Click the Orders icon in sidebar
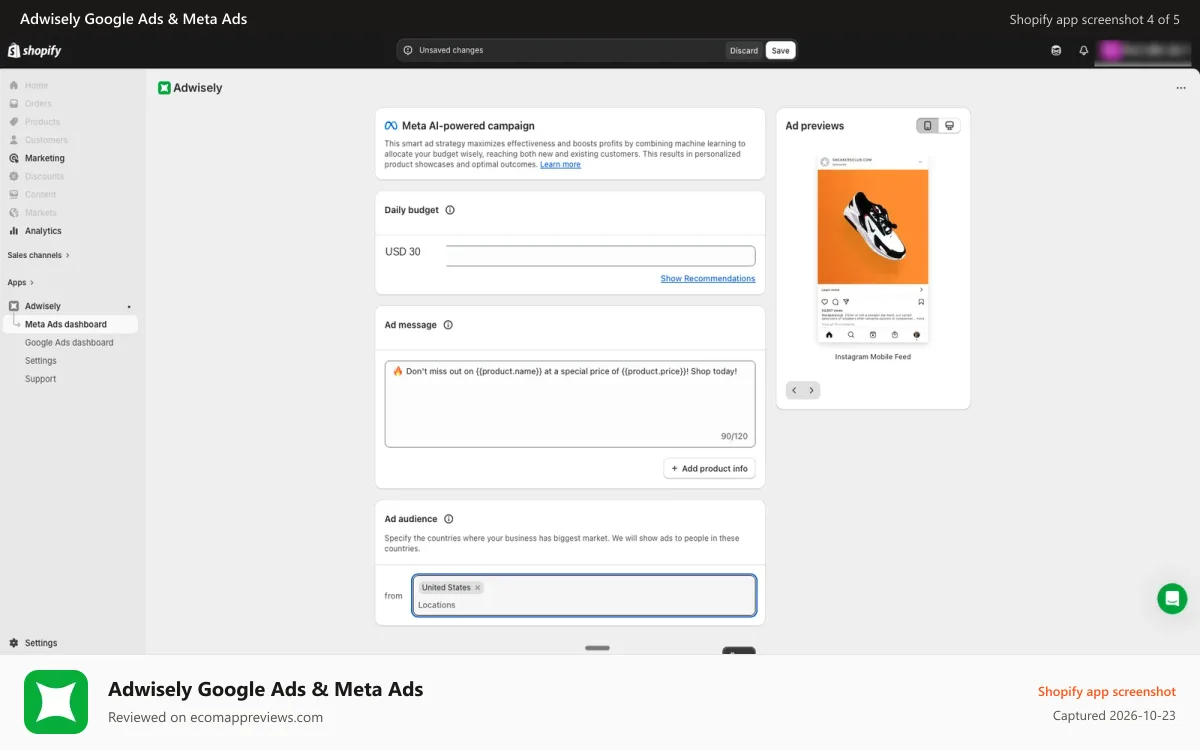Viewport: 1200px width, 750px height. [x=14, y=104]
